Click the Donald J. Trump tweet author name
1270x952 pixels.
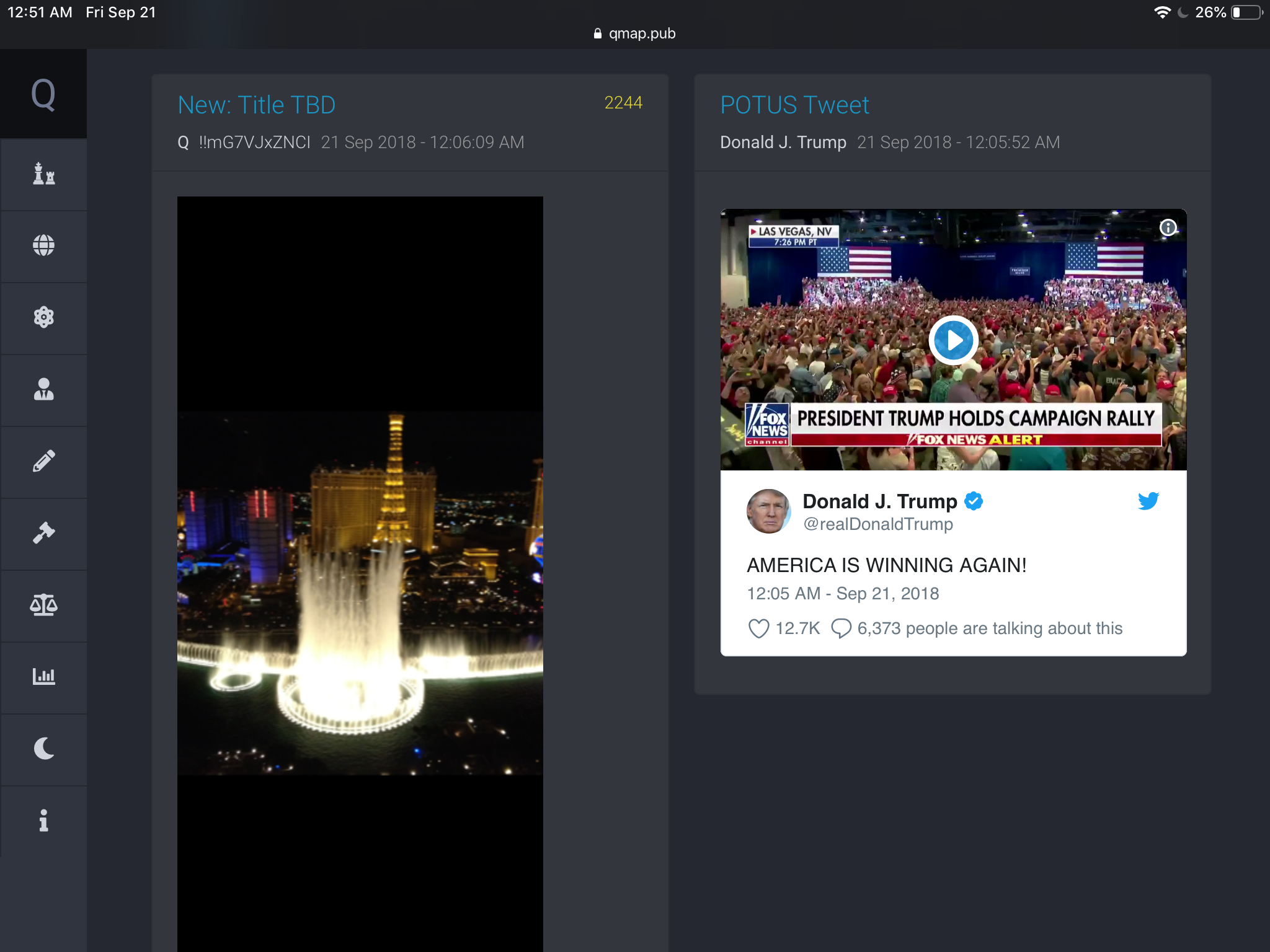click(x=880, y=501)
